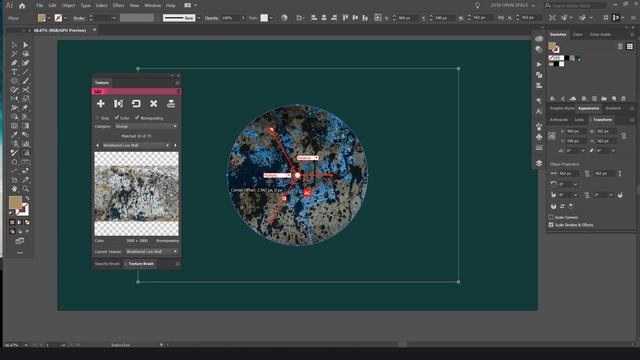The width and height of the screenshot is (640, 360).
Task: Click the X remove icon in Texture panel
Action: (153, 104)
